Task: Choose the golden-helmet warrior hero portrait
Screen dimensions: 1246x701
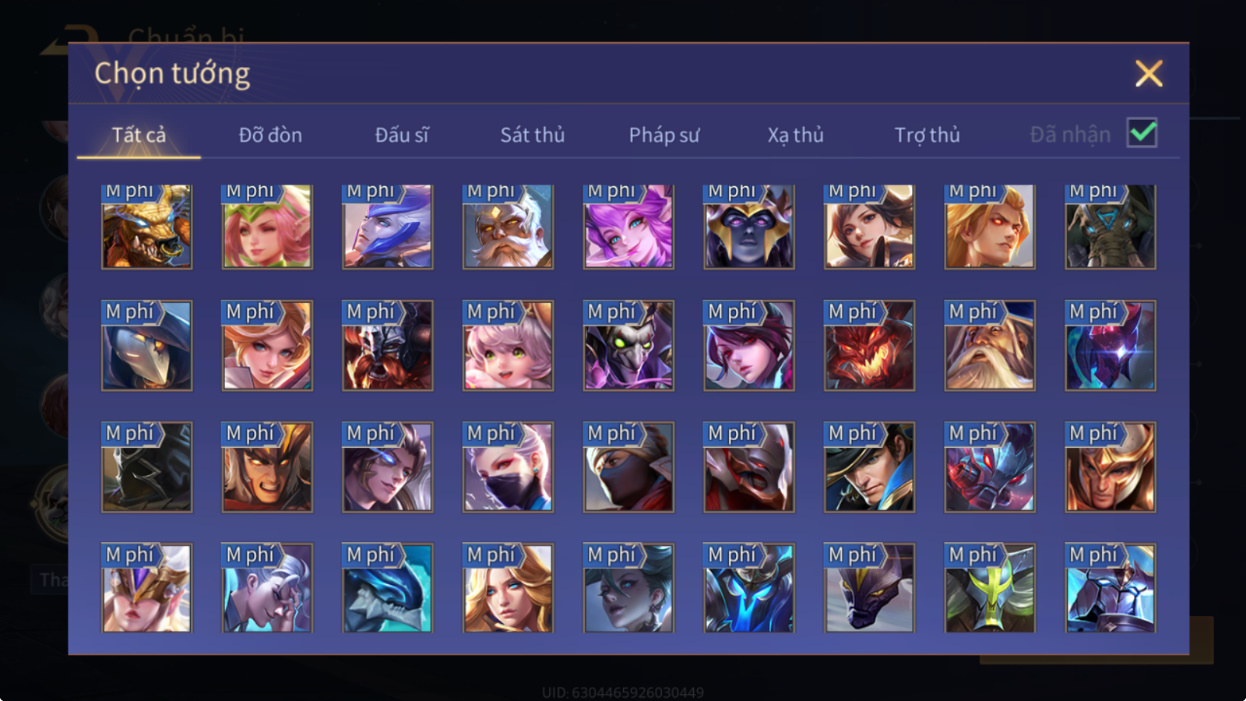Action: click(1110, 467)
